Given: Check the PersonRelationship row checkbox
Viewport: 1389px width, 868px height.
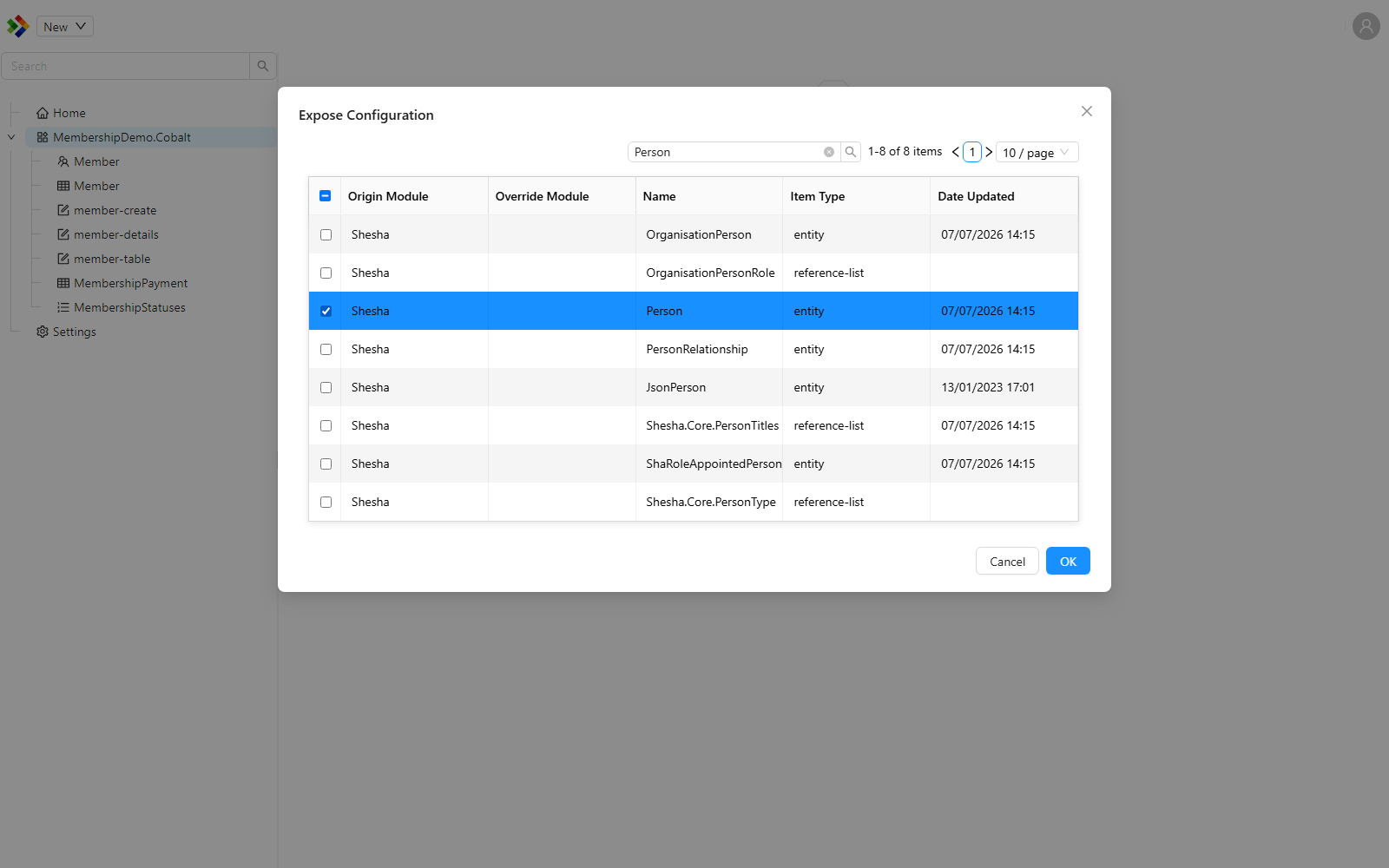Looking at the screenshot, I should [326, 349].
